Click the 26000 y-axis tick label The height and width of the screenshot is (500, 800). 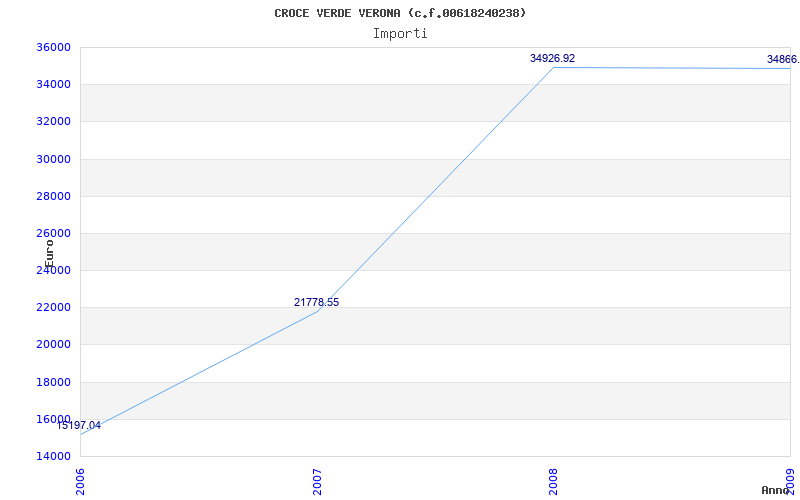[x=53, y=233]
